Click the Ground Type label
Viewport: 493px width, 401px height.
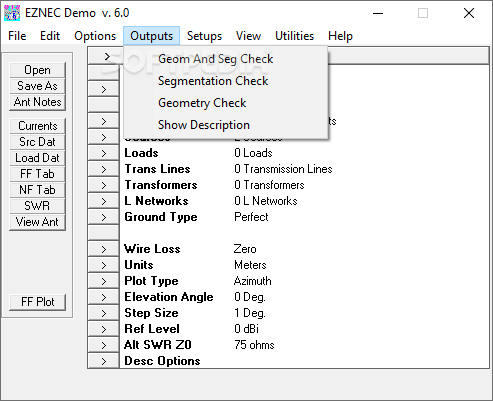click(161, 217)
